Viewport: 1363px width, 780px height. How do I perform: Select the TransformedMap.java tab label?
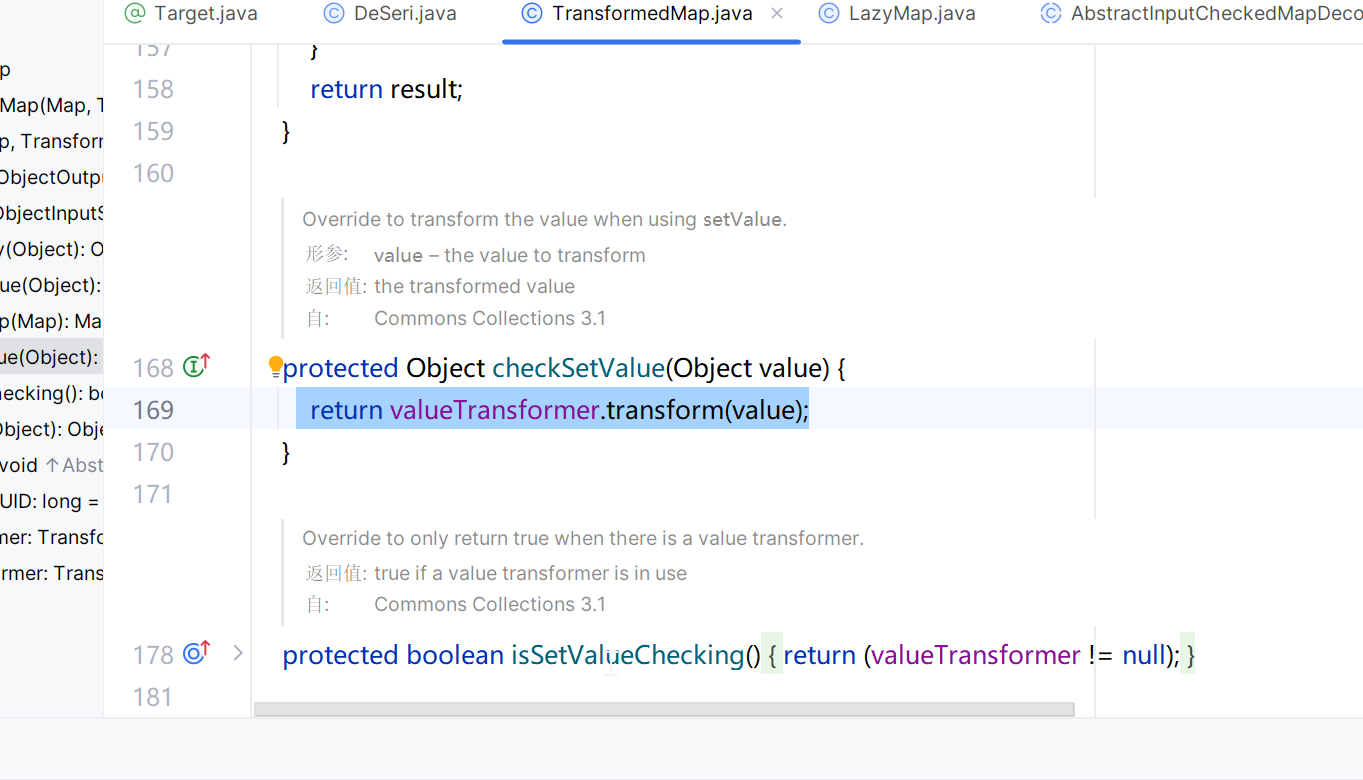(x=651, y=14)
